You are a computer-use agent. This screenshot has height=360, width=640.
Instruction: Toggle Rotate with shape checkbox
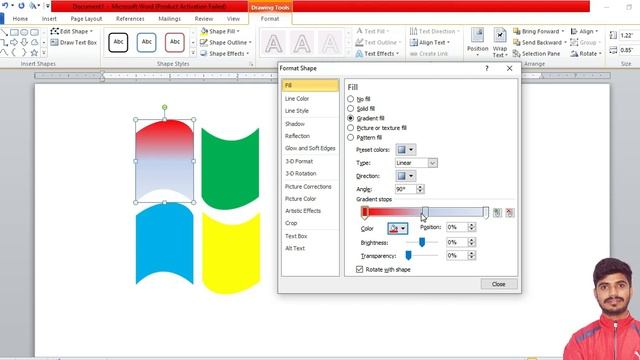pos(359,269)
